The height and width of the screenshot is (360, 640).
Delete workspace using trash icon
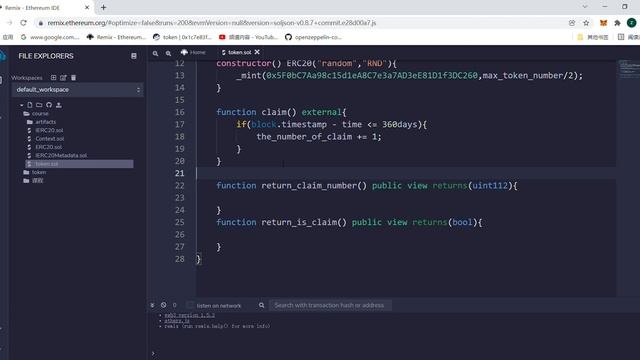[x=73, y=78]
